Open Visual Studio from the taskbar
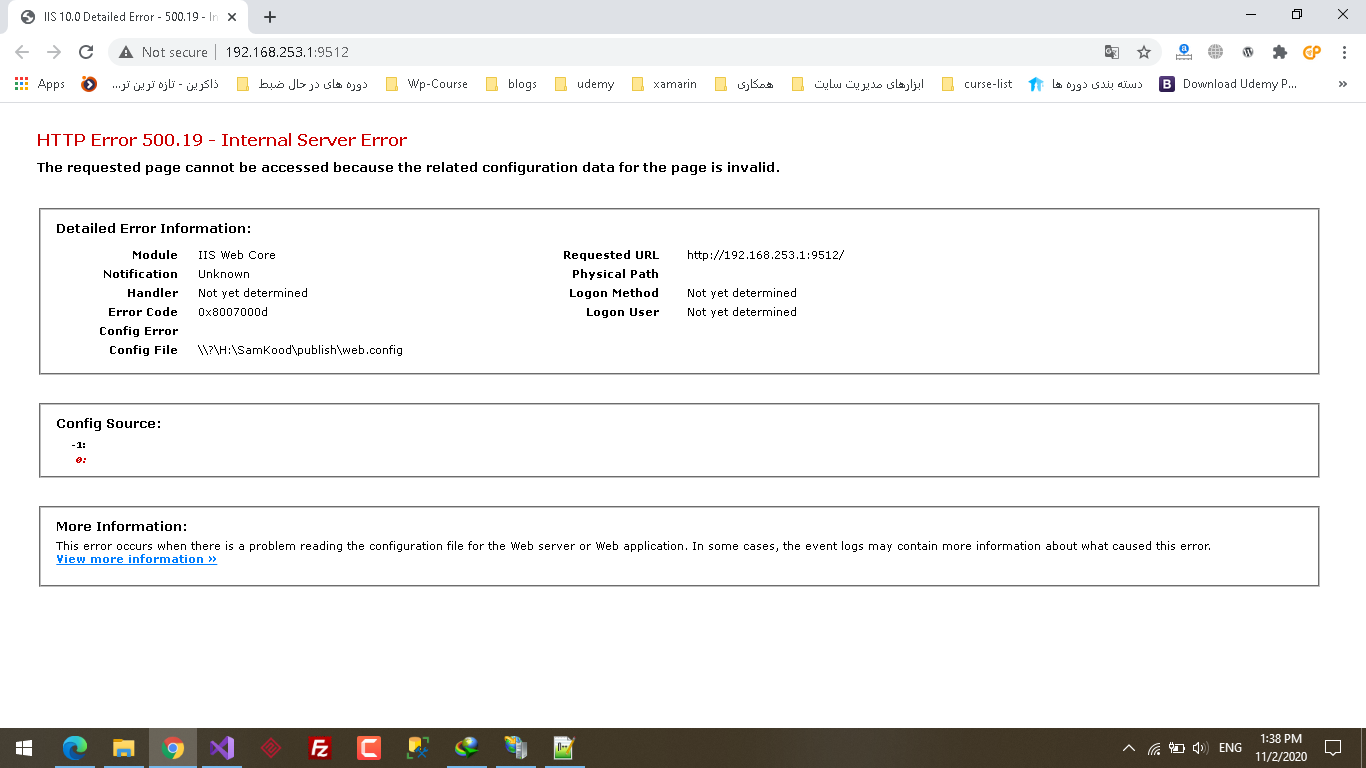This screenshot has width=1366, height=768. point(222,748)
